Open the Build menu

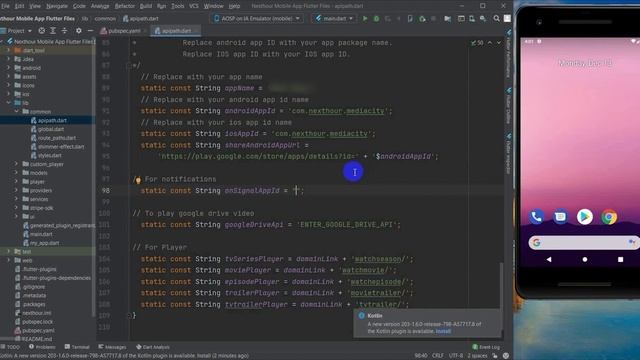pyautogui.click(x=146, y=6)
